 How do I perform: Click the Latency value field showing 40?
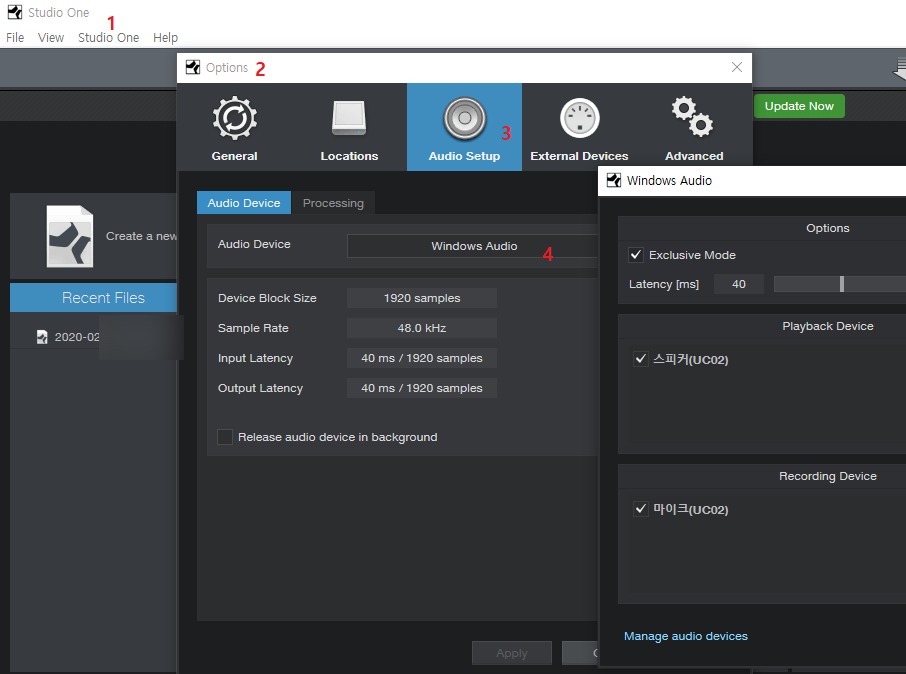tap(738, 284)
